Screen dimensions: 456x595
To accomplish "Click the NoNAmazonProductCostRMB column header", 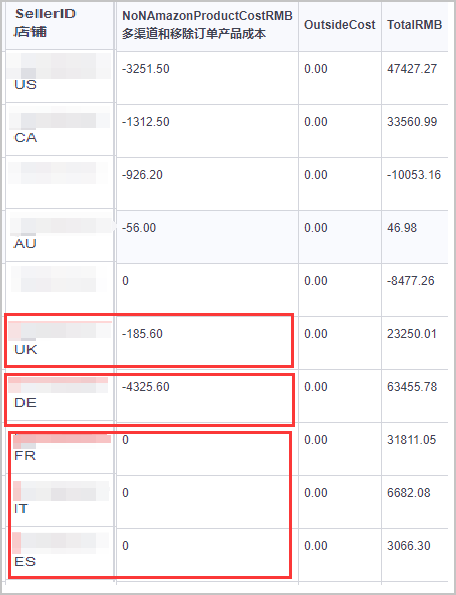I will tap(207, 25).
